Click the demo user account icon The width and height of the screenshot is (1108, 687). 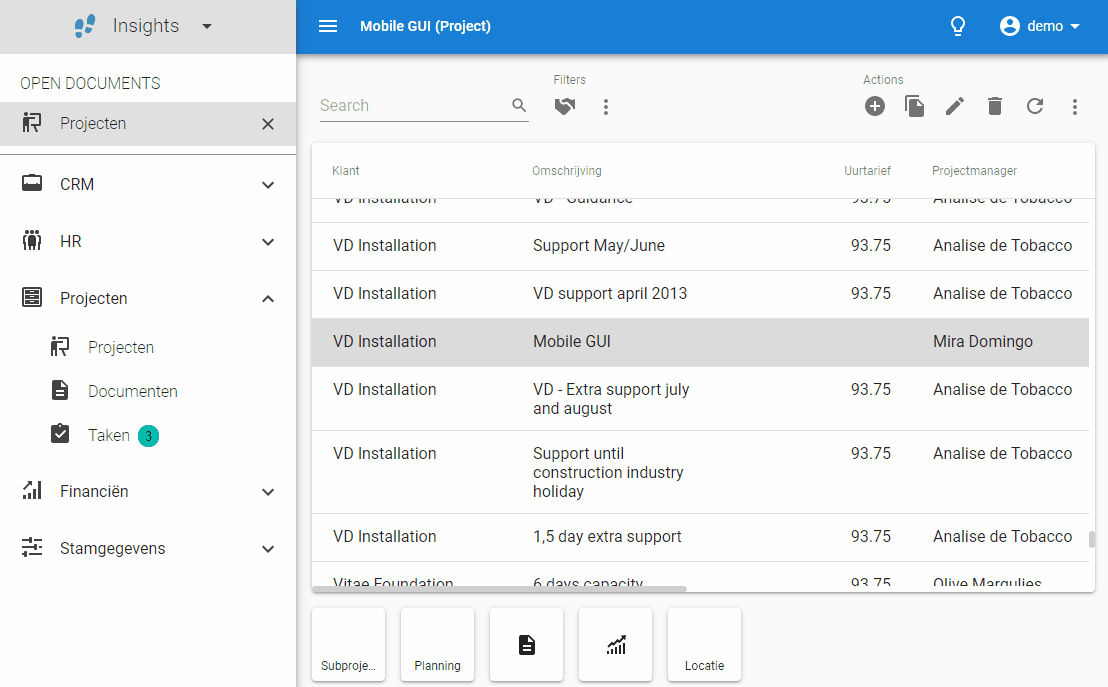click(1010, 26)
